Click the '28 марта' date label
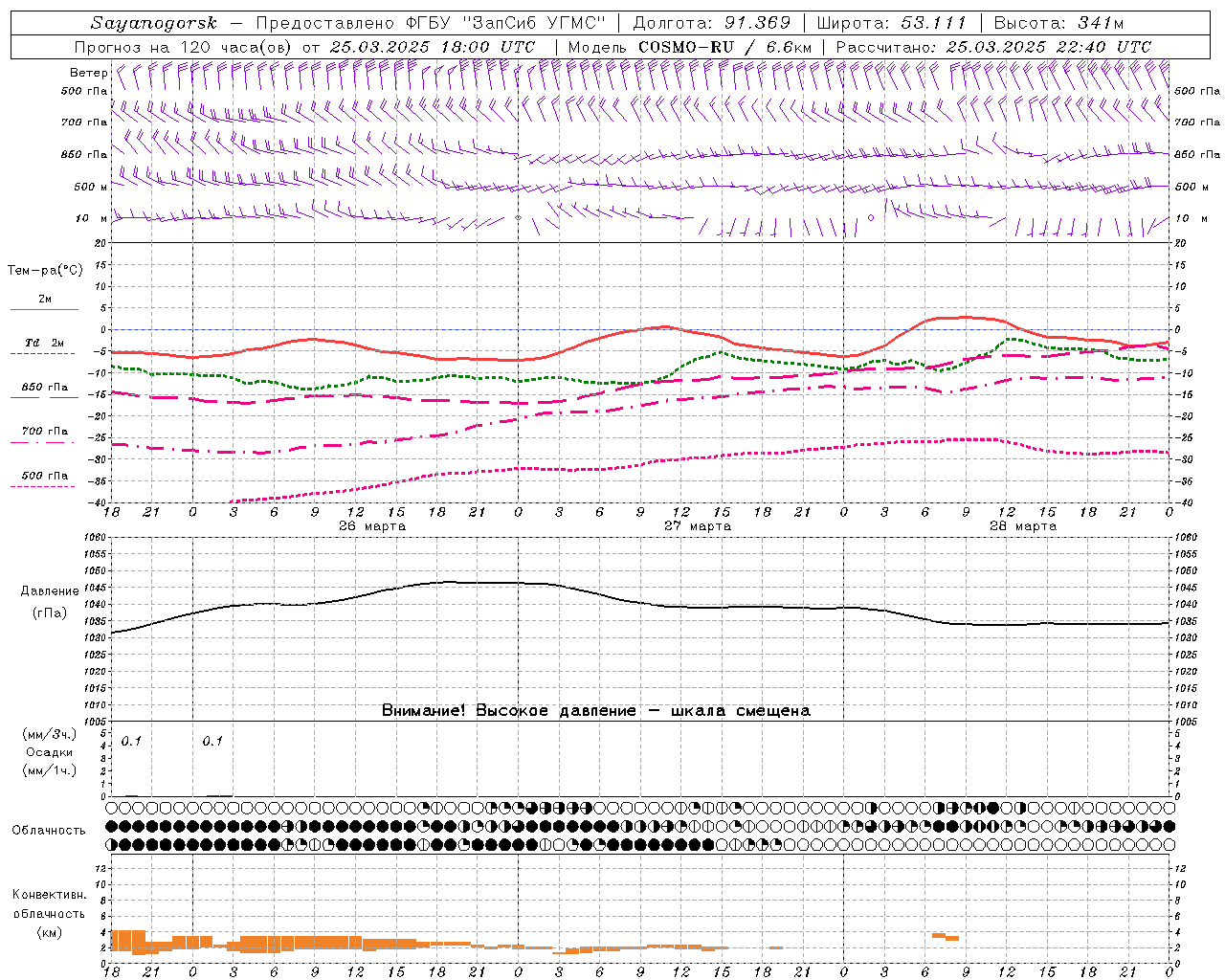 [1023, 526]
